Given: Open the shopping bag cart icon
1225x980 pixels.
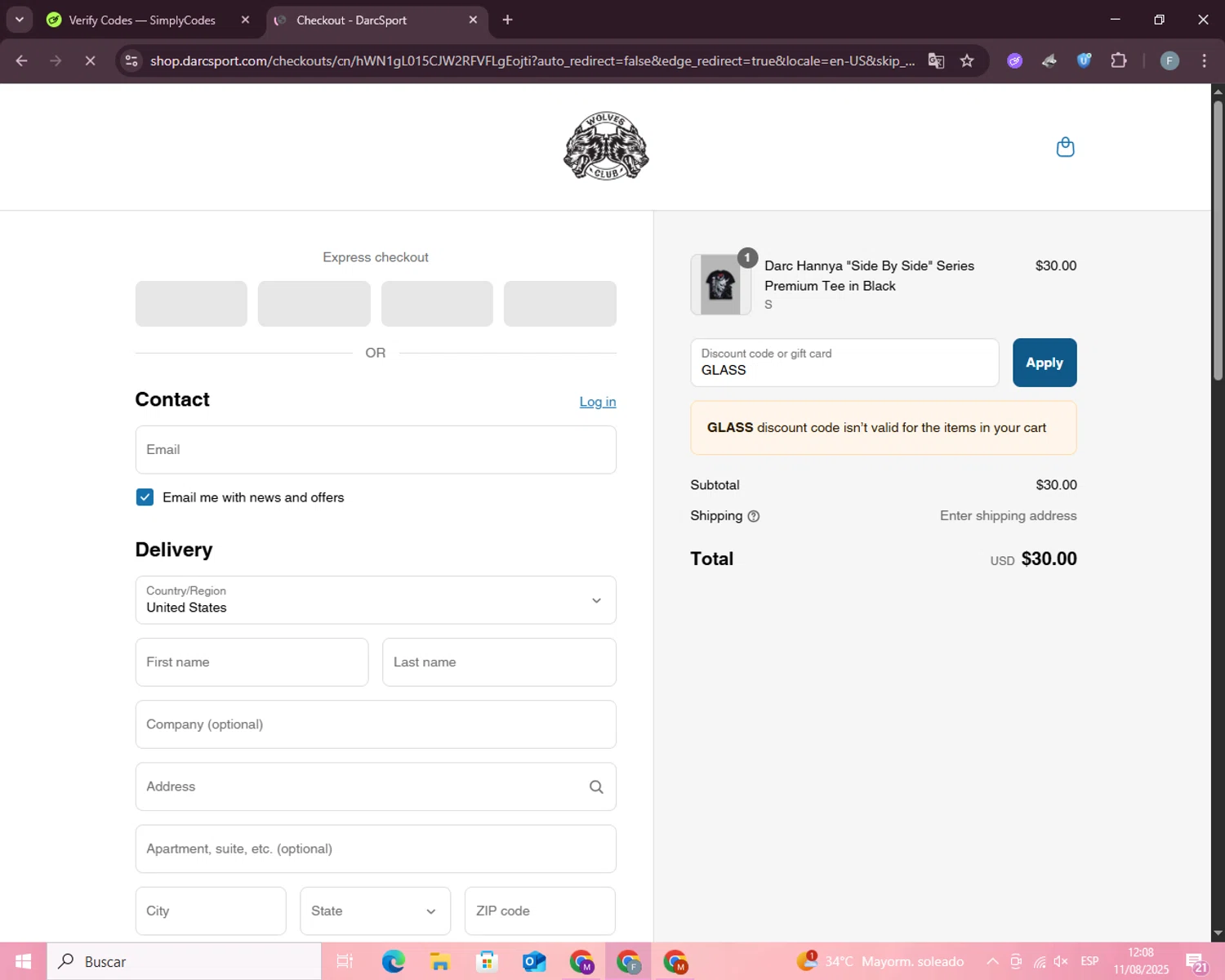Looking at the screenshot, I should [x=1065, y=147].
